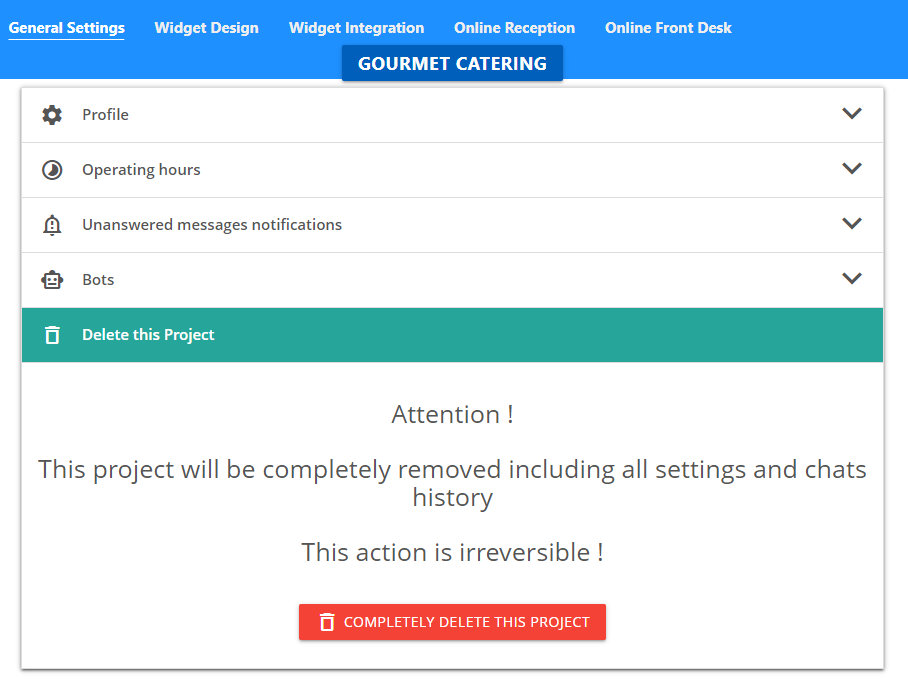908x684 pixels.
Task: Expand the Operating hours chevron
Action: tap(851, 169)
